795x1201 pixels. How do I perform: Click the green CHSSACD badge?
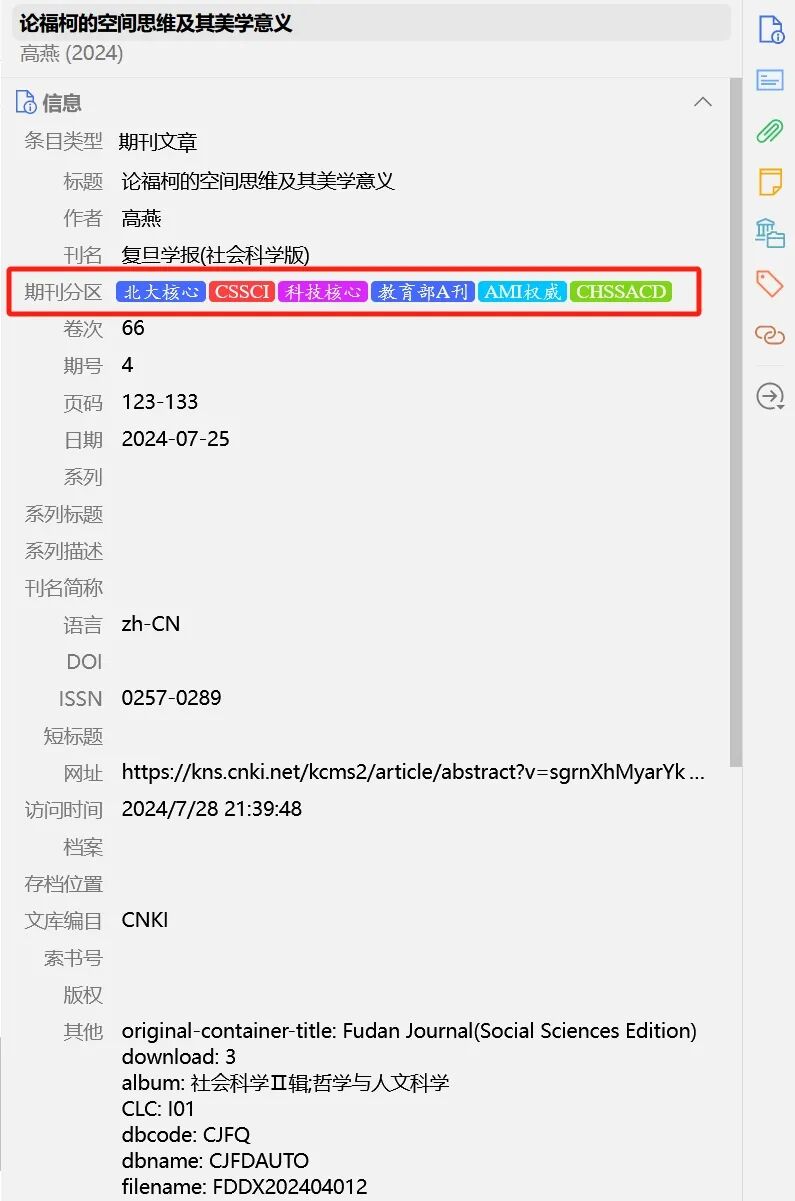pyautogui.click(x=621, y=292)
